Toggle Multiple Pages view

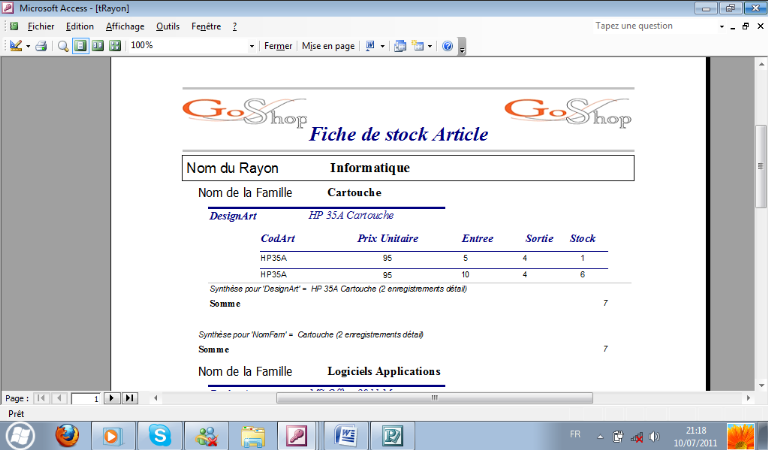click(115, 46)
